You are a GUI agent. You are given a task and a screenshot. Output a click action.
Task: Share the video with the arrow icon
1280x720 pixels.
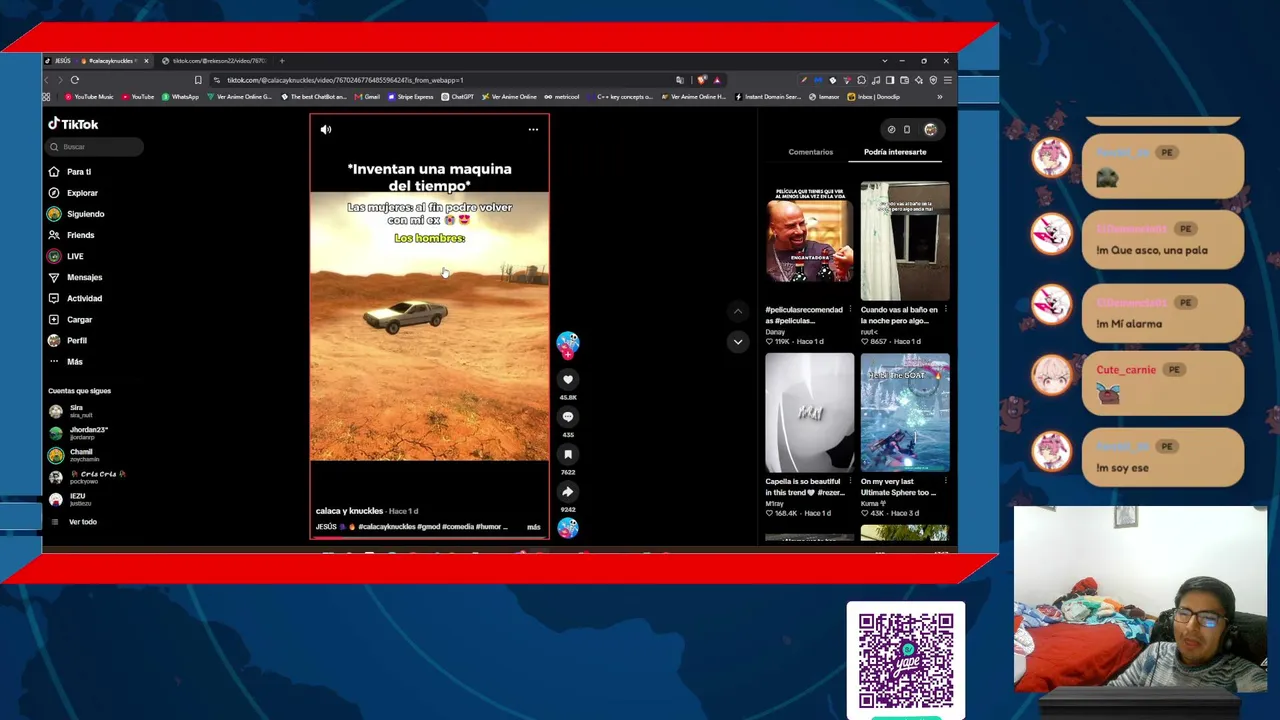[568, 492]
